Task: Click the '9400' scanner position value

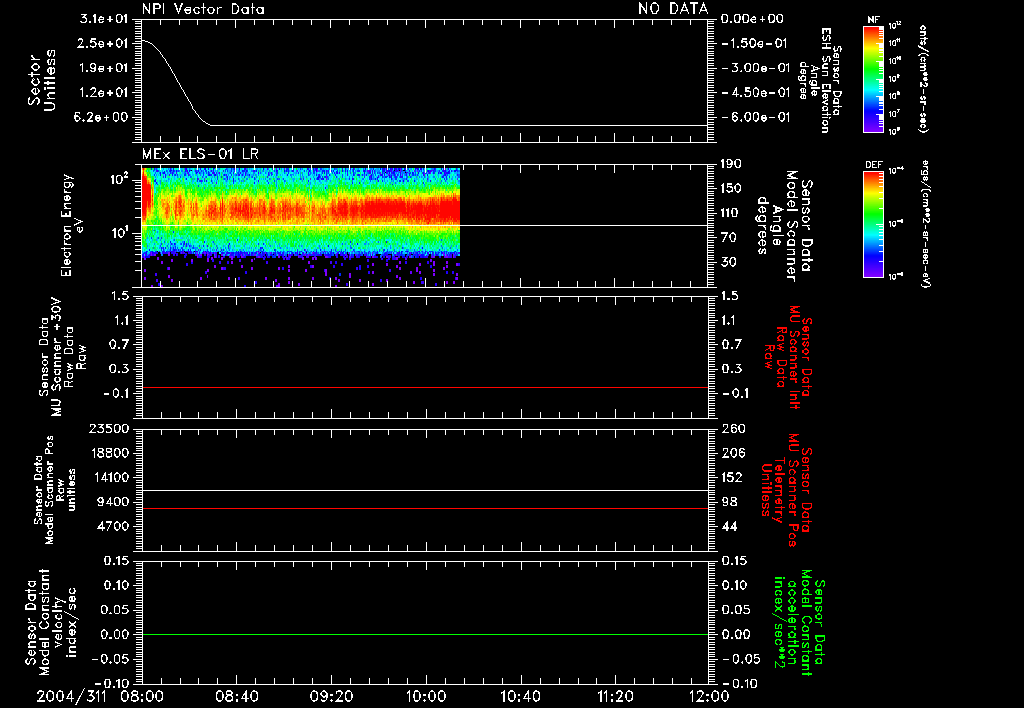Action: pyautogui.click(x=112, y=502)
